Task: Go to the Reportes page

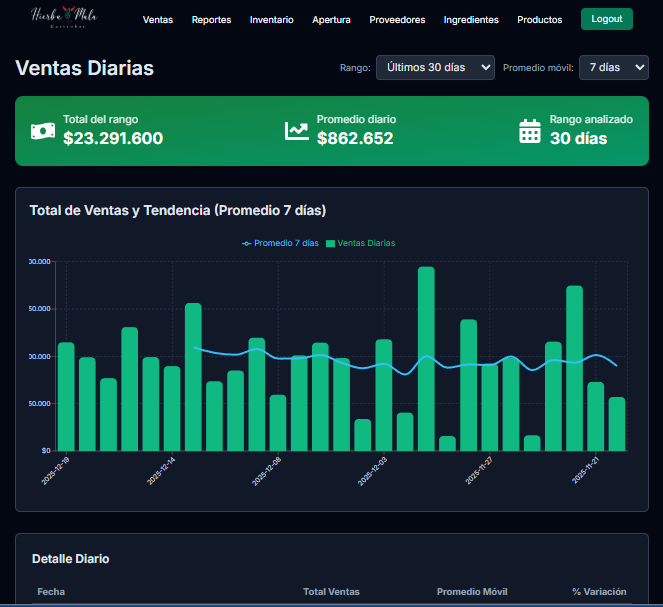Action: coord(211,20)
